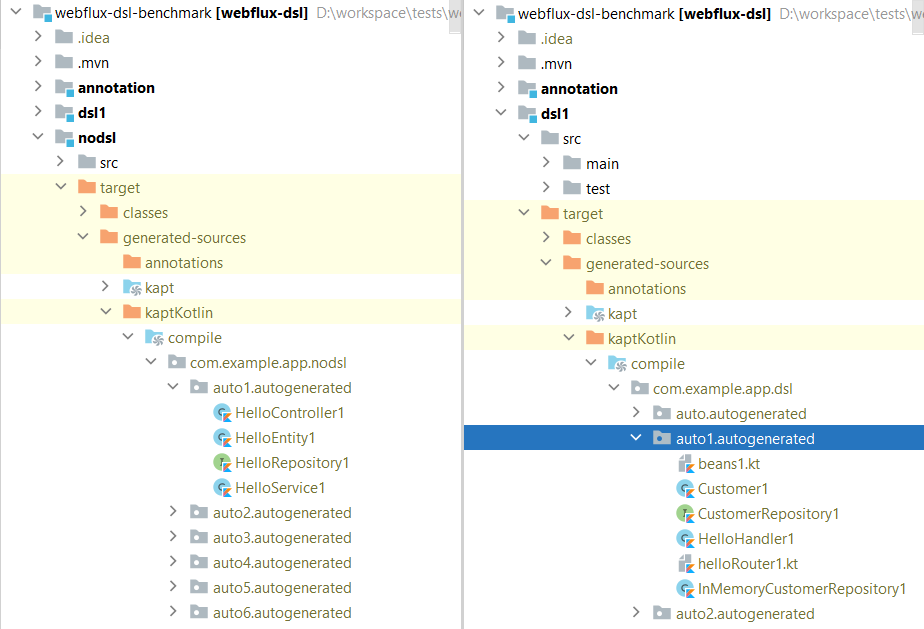The image size is (924, 629).
Task: Click the InMemoryCustomerRepository1 class icon
Action: 686,589
